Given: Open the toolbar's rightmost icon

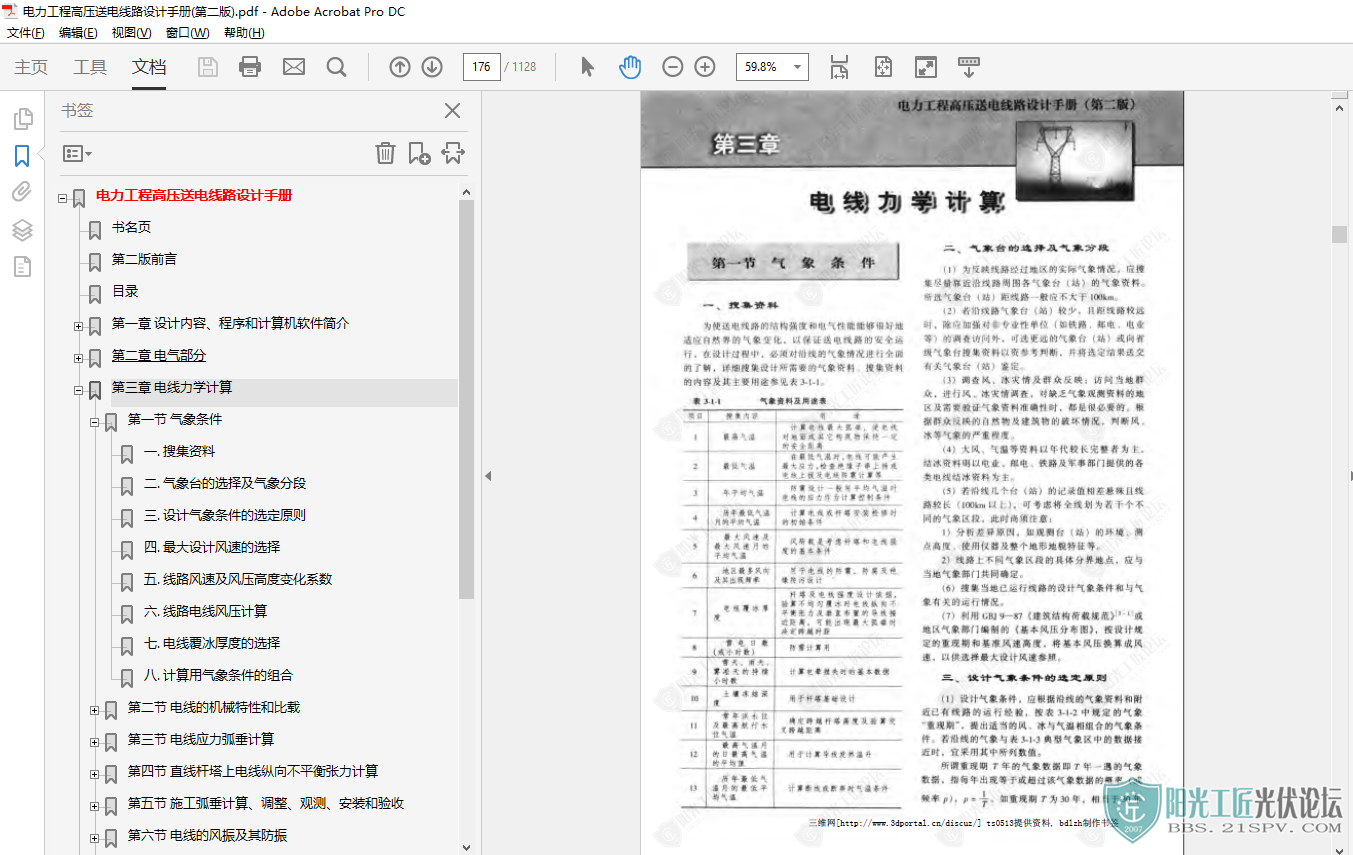Looking at the screenshot, I should pyautogui.click(x=969, y=67).
